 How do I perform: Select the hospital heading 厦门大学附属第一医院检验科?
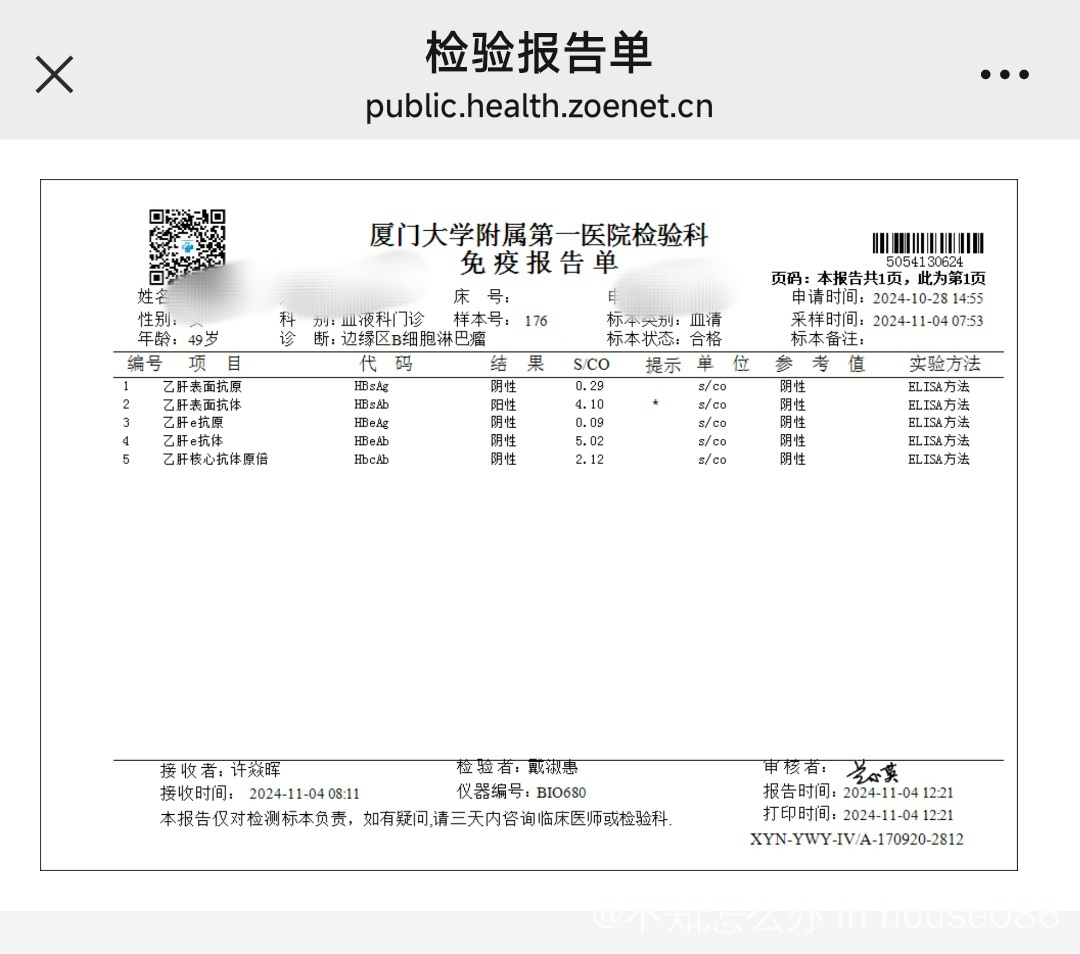(539, 235)
